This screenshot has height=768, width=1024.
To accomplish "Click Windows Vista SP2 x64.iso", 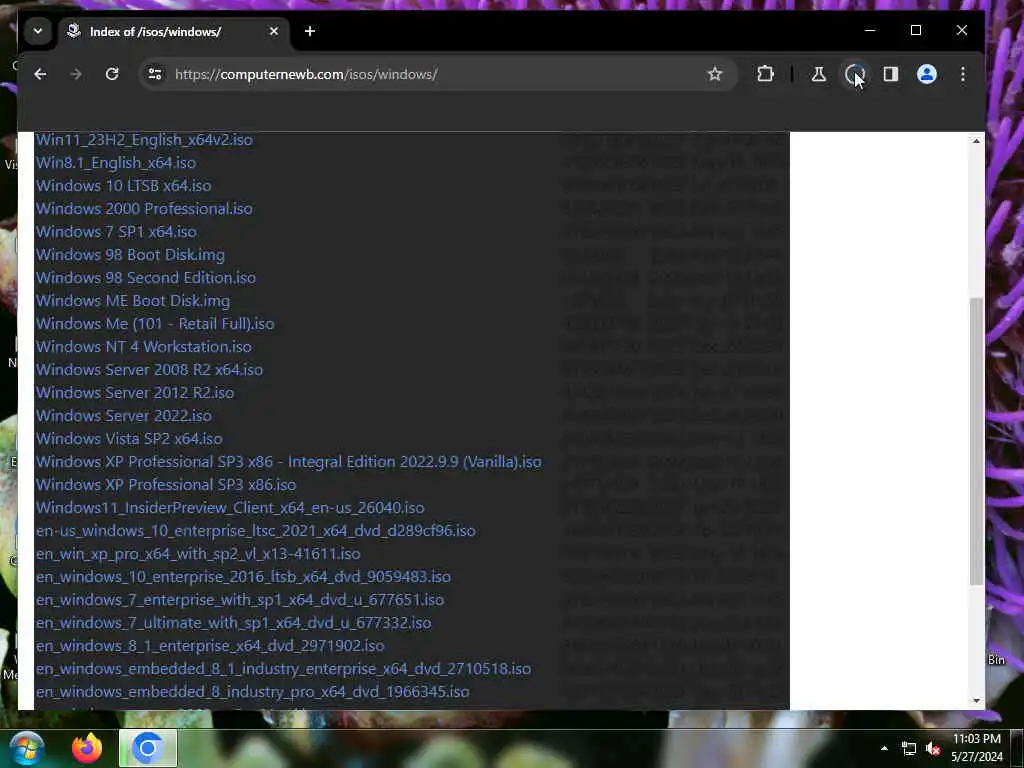I will tap(129, 439).
